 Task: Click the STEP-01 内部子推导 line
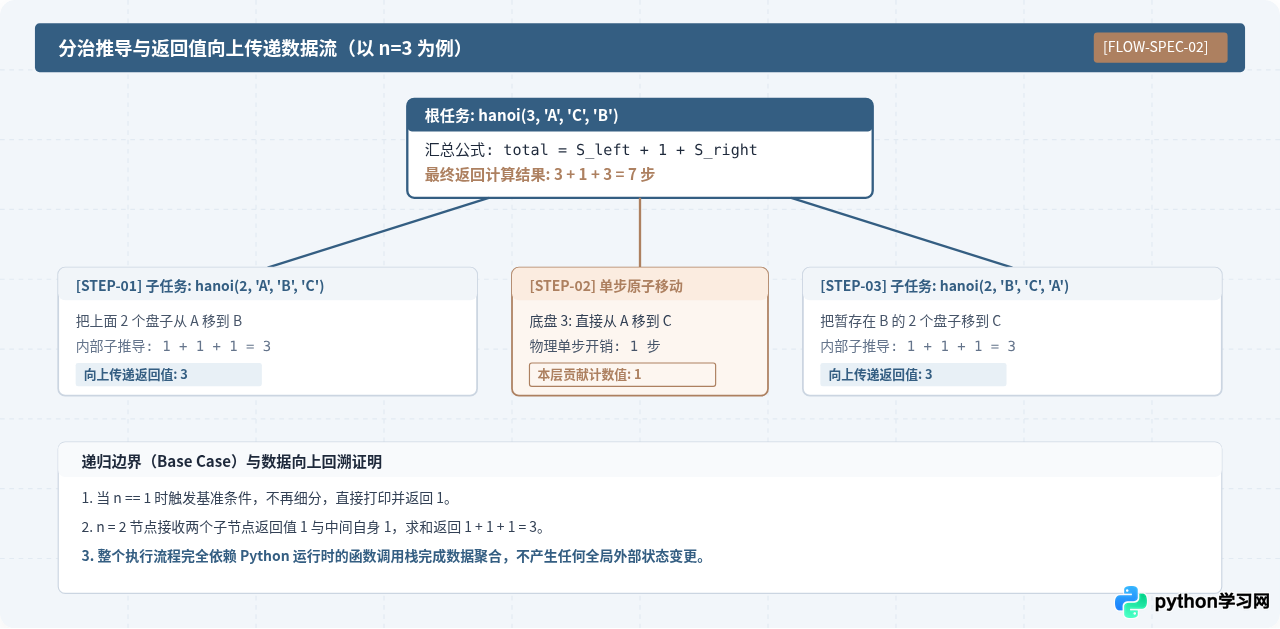pyautogui.click(x=173, y=346)
